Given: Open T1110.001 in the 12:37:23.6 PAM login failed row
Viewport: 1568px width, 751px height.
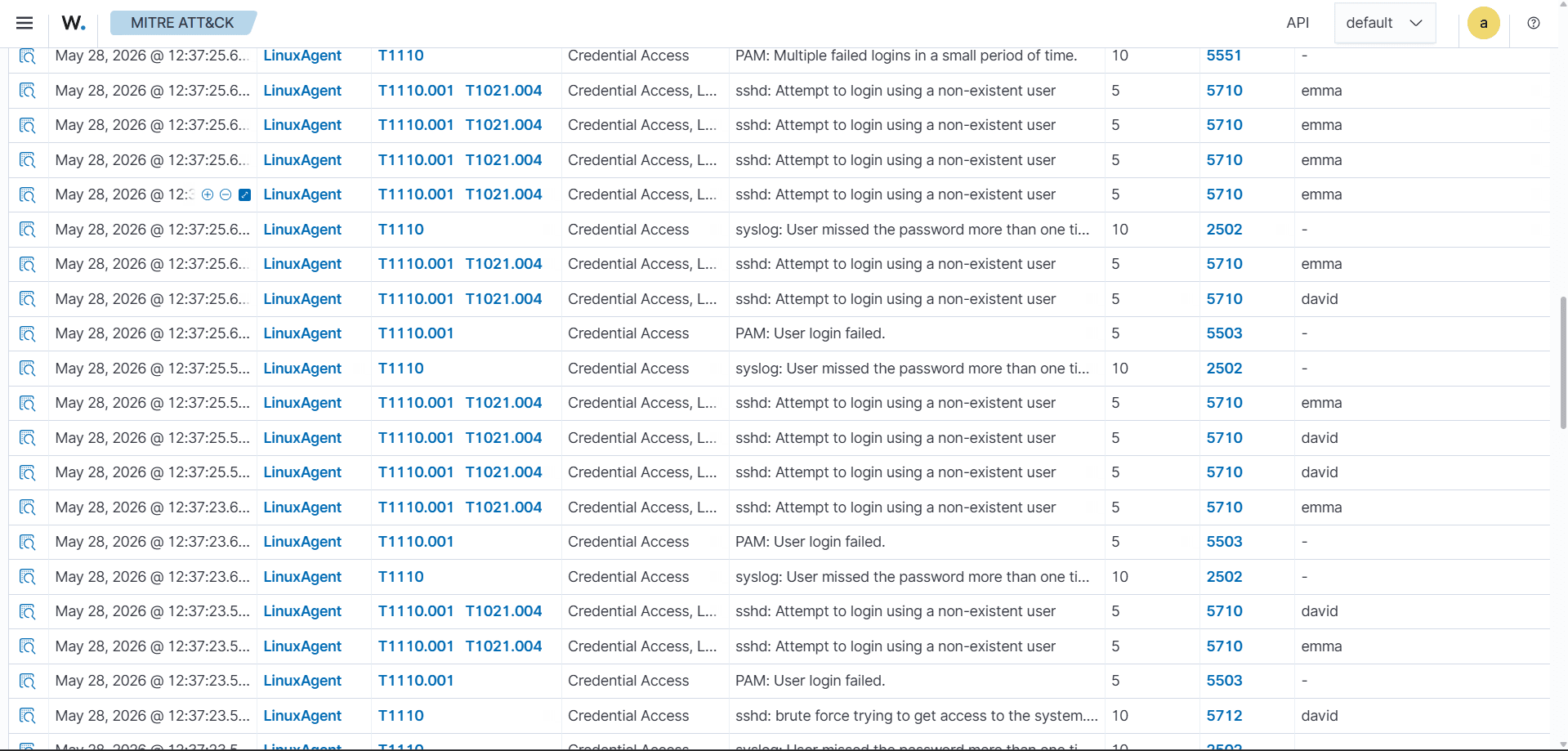Looking at the screenshot, I should pos(416,542).
